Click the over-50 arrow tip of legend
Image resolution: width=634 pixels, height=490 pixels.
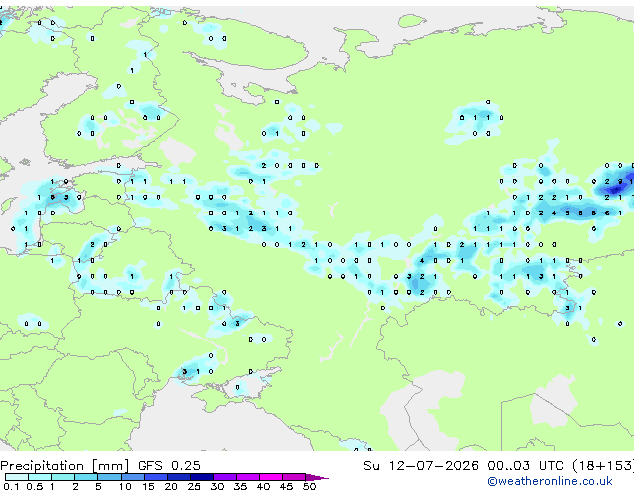point(317,477)
